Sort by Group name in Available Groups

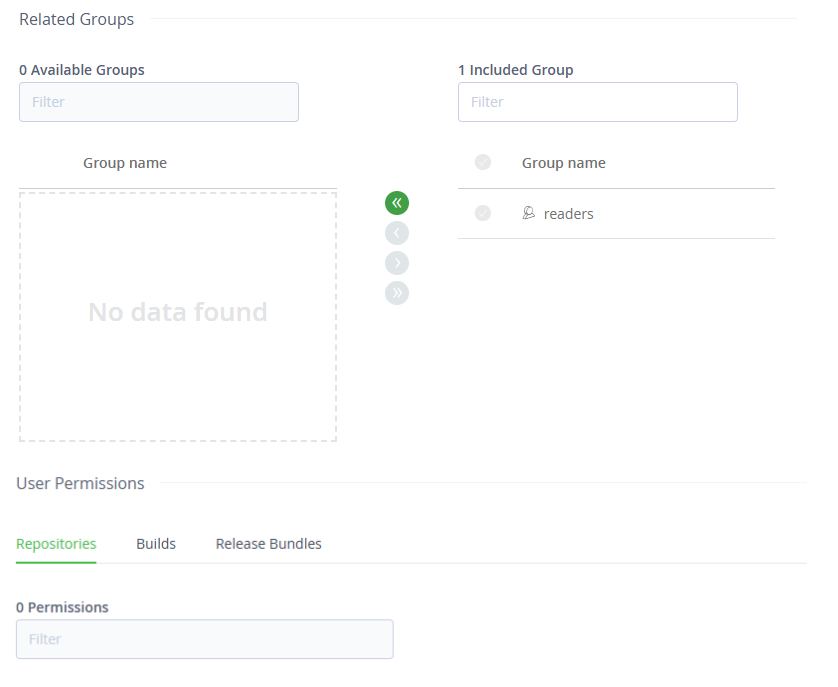point(125,163)
